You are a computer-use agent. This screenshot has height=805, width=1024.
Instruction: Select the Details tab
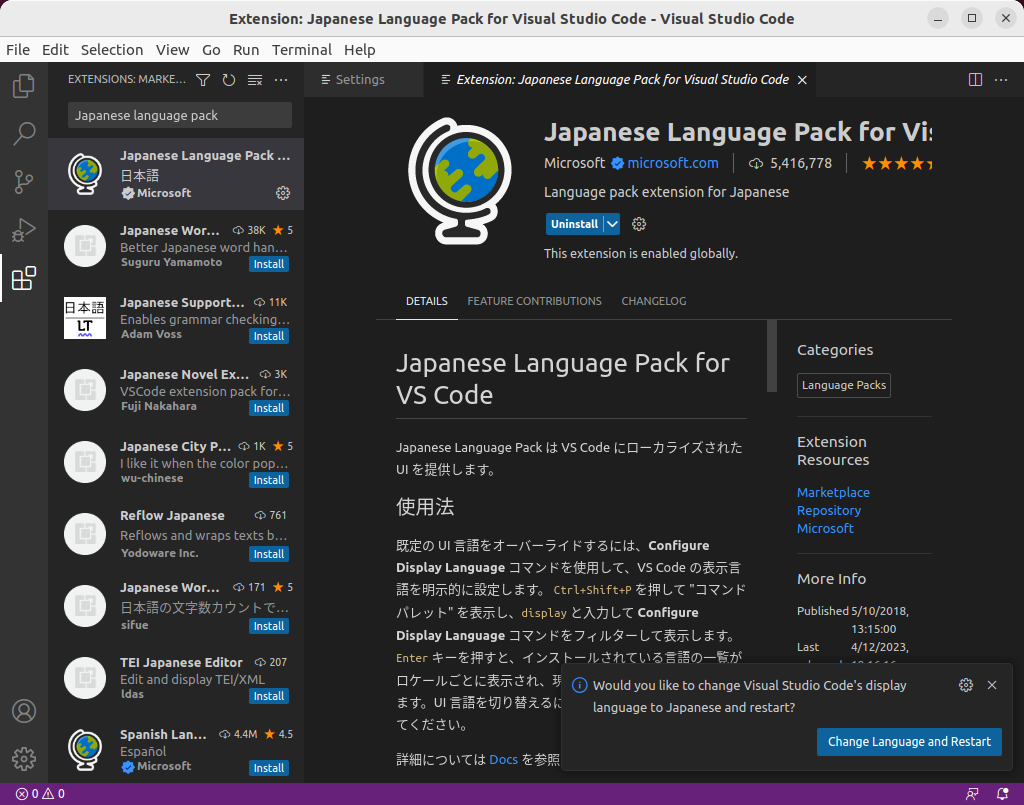(x=426, y=301)
